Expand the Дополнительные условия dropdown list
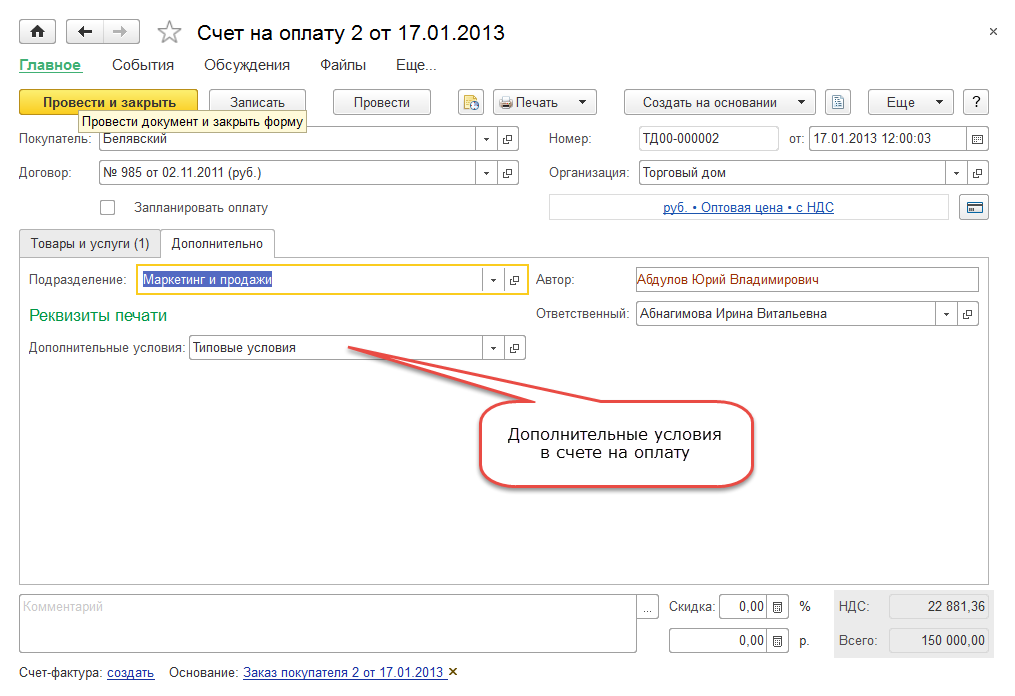Screen dimensions: 1015x696 493,348
